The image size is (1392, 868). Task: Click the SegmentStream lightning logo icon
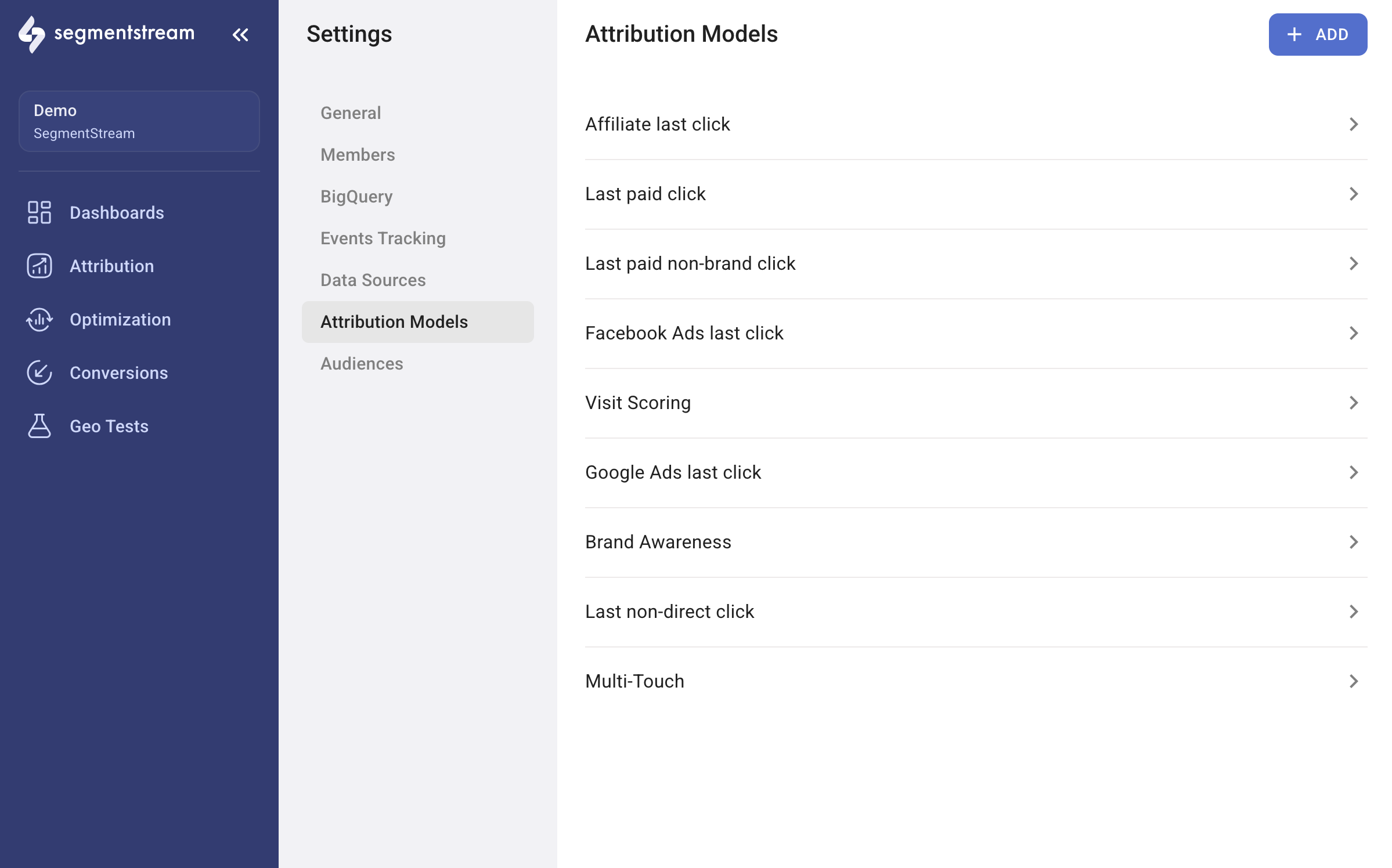(31, 34)
